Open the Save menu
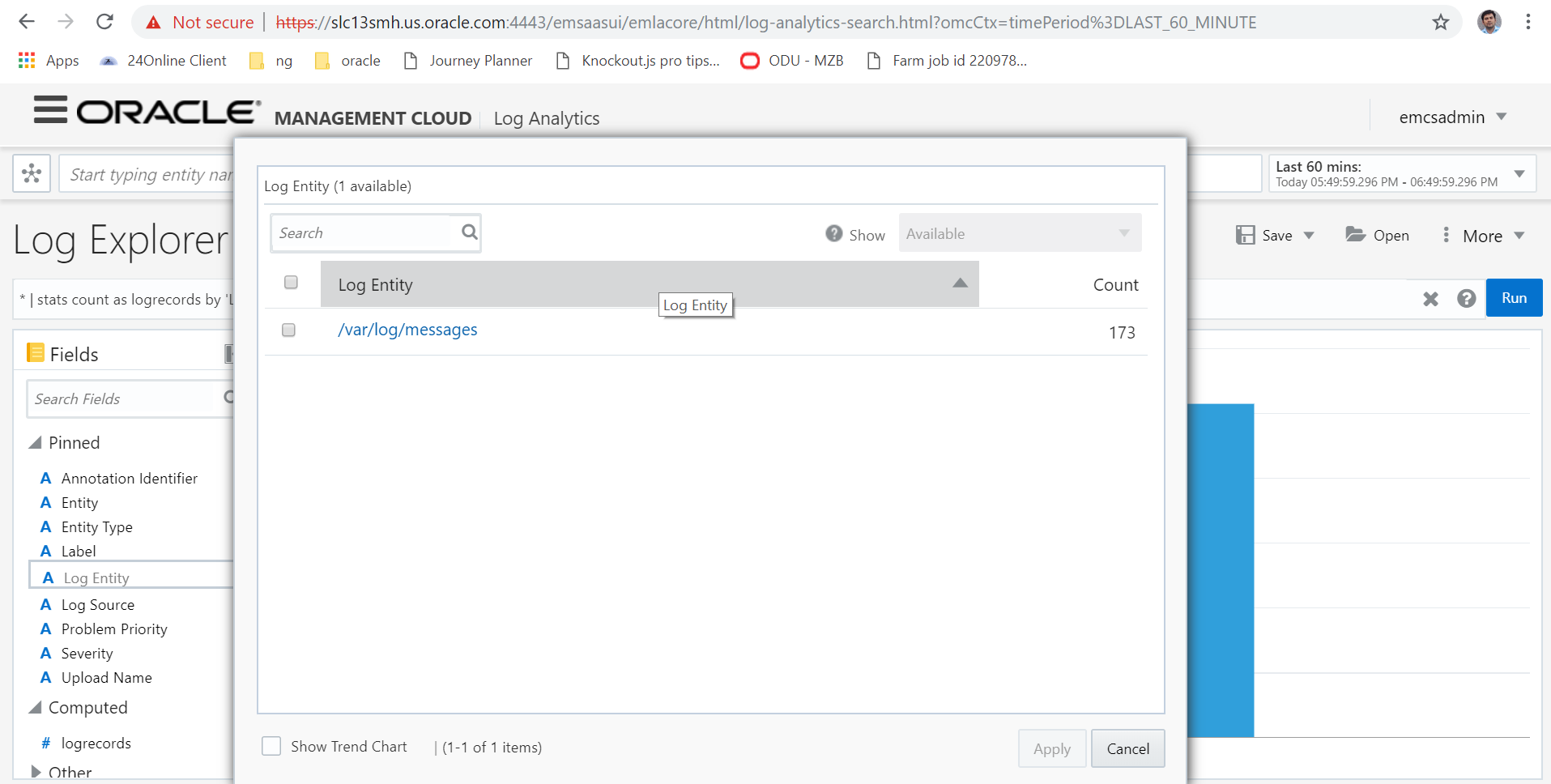This screenshot has width=1551, height=784. tap(1275, 236)
